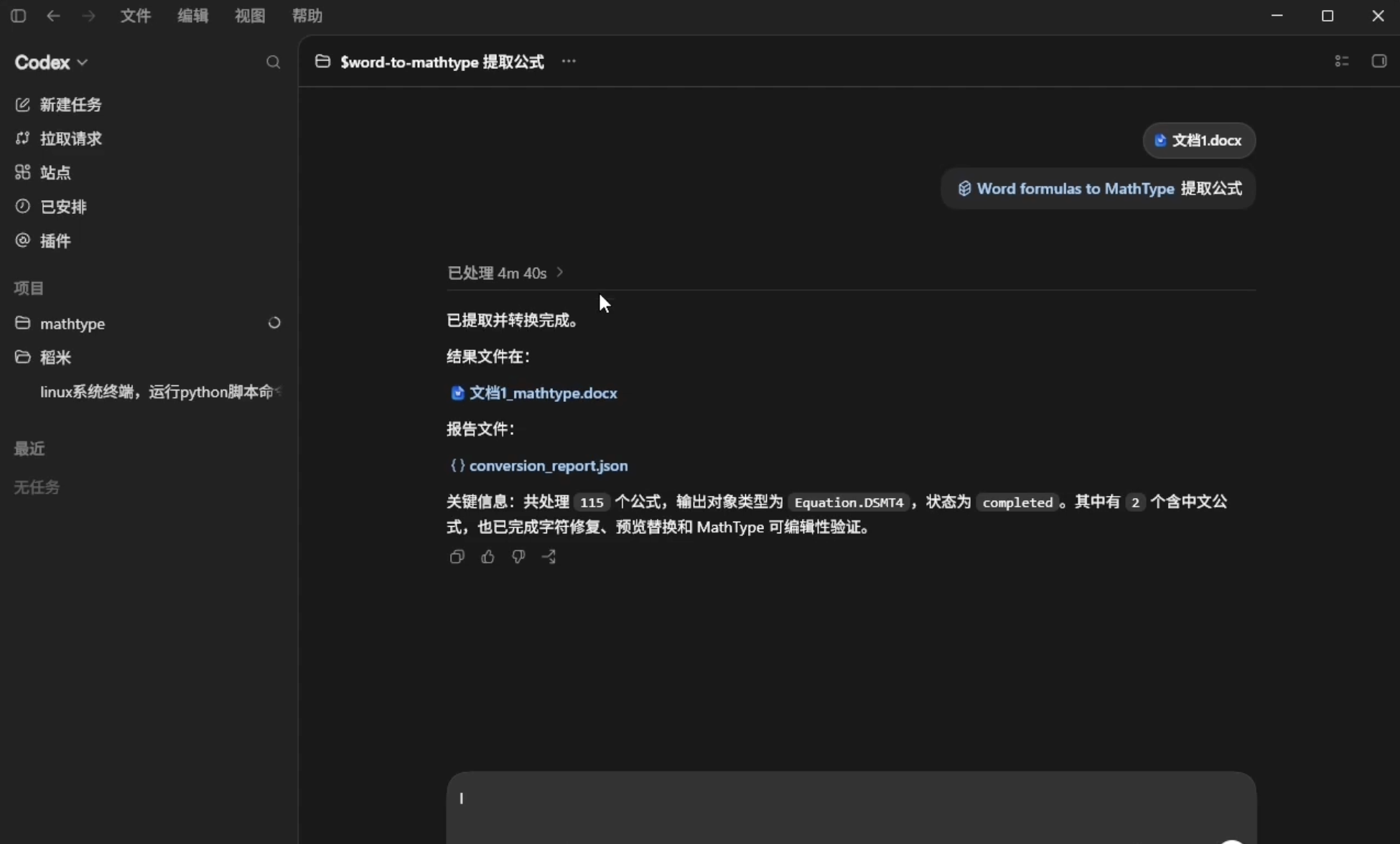Click the thumbs down icon

pos(518,557)
